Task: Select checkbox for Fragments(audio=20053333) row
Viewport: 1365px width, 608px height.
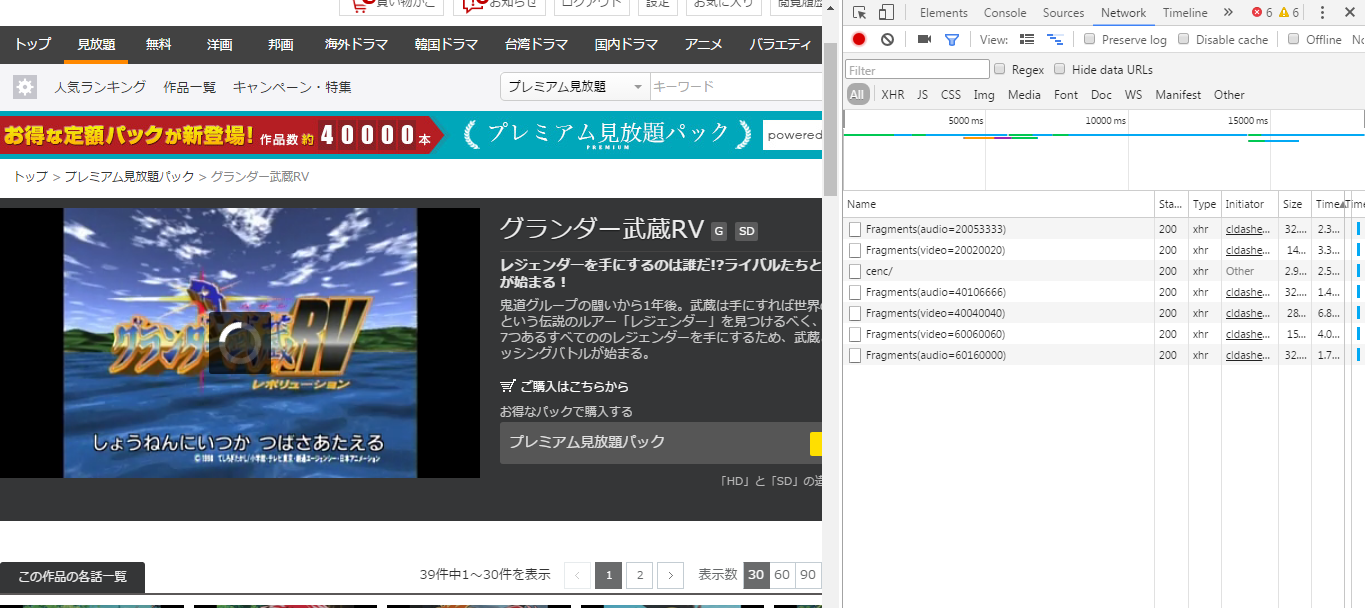Action: pos(855,229)
